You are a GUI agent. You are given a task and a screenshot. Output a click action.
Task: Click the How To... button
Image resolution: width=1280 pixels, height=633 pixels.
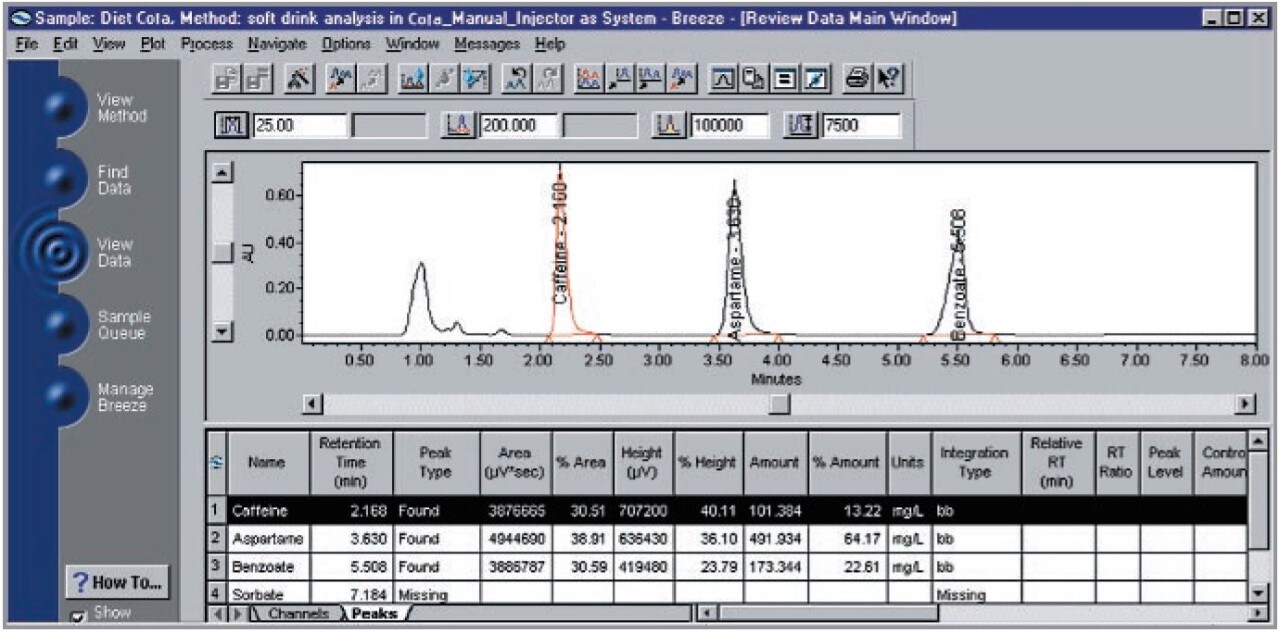click(x=117, y=583)
